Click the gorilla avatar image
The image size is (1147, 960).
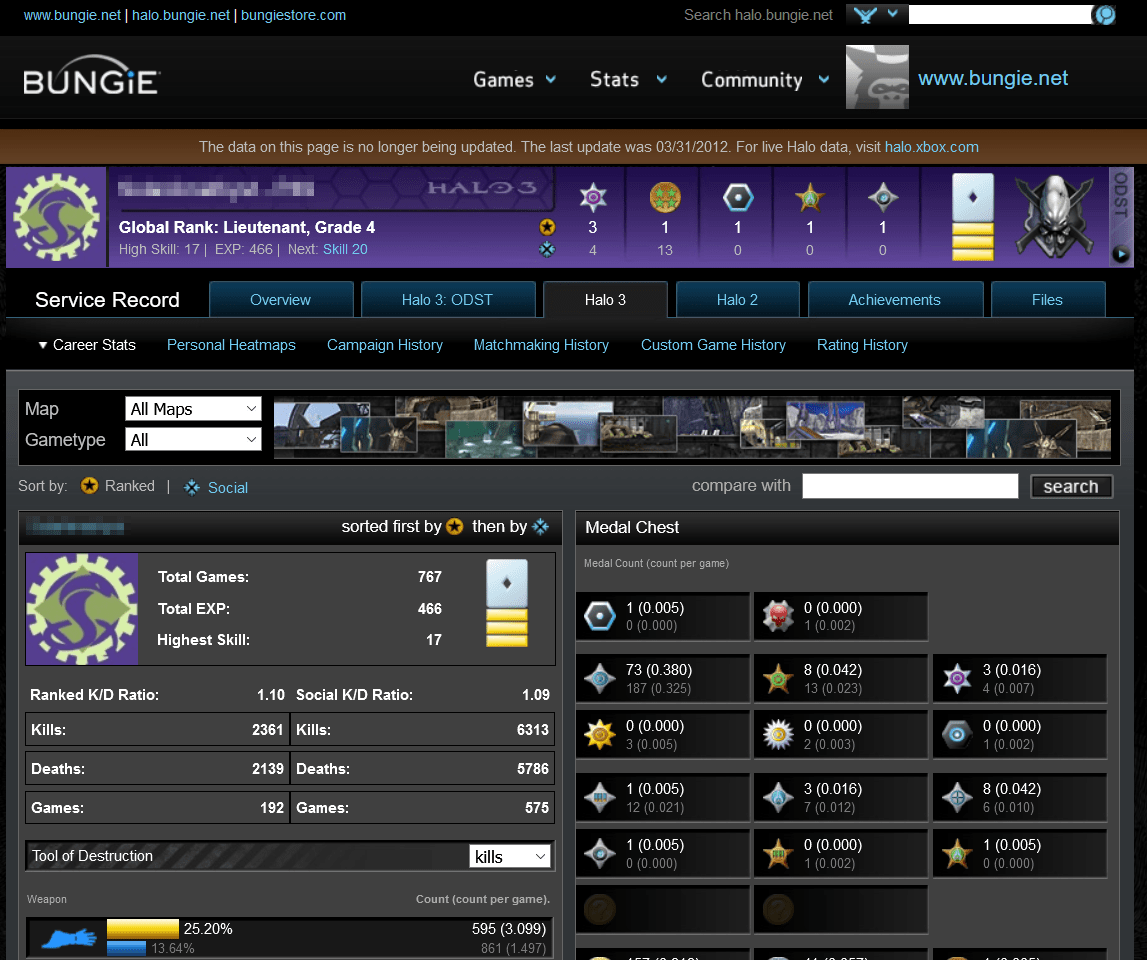877,77
